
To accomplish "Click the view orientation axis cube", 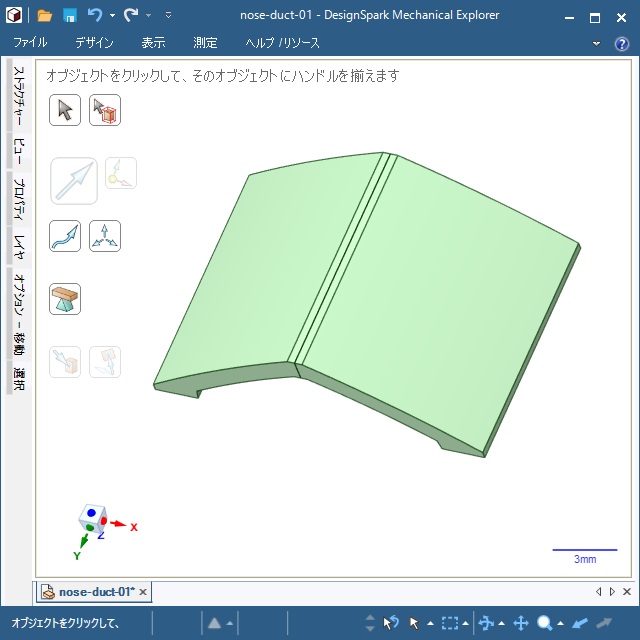I will [93, 519].
